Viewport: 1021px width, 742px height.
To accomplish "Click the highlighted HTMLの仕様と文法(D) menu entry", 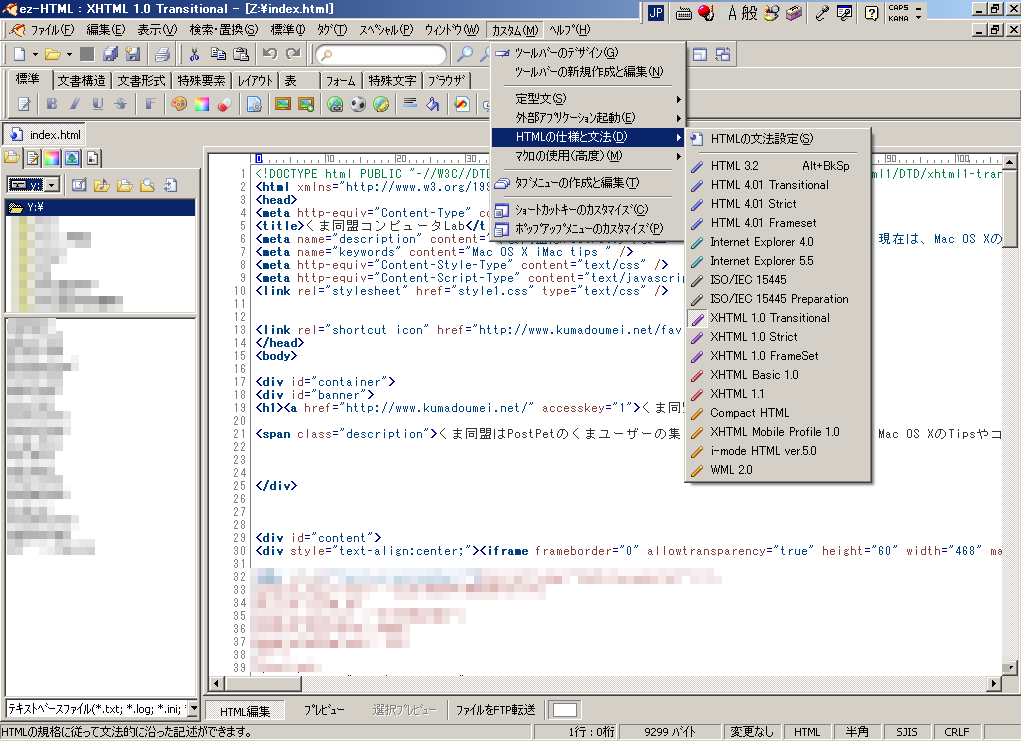I will pos(589,137).
